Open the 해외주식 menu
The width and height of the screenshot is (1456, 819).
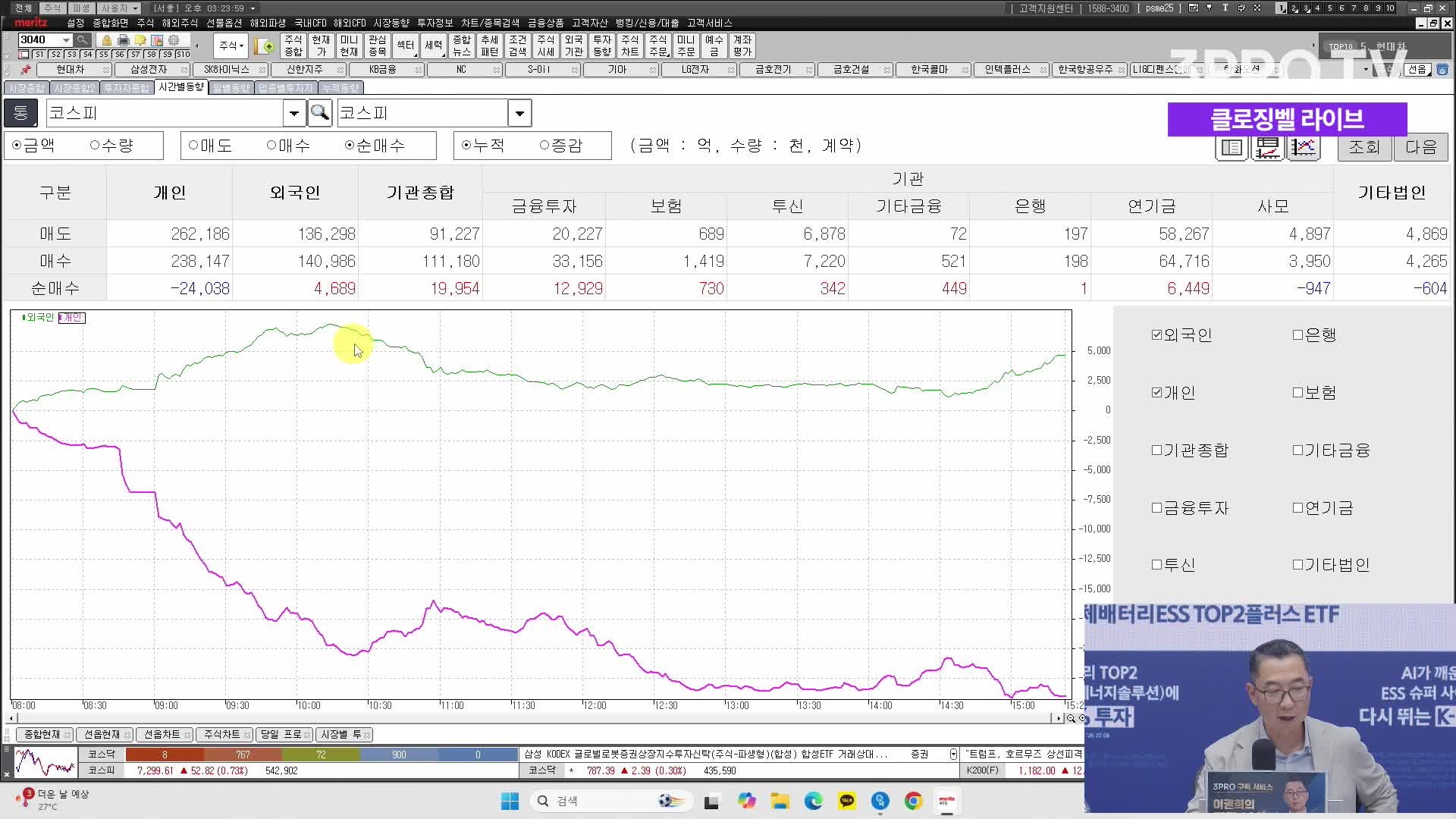tap(180, 24)
